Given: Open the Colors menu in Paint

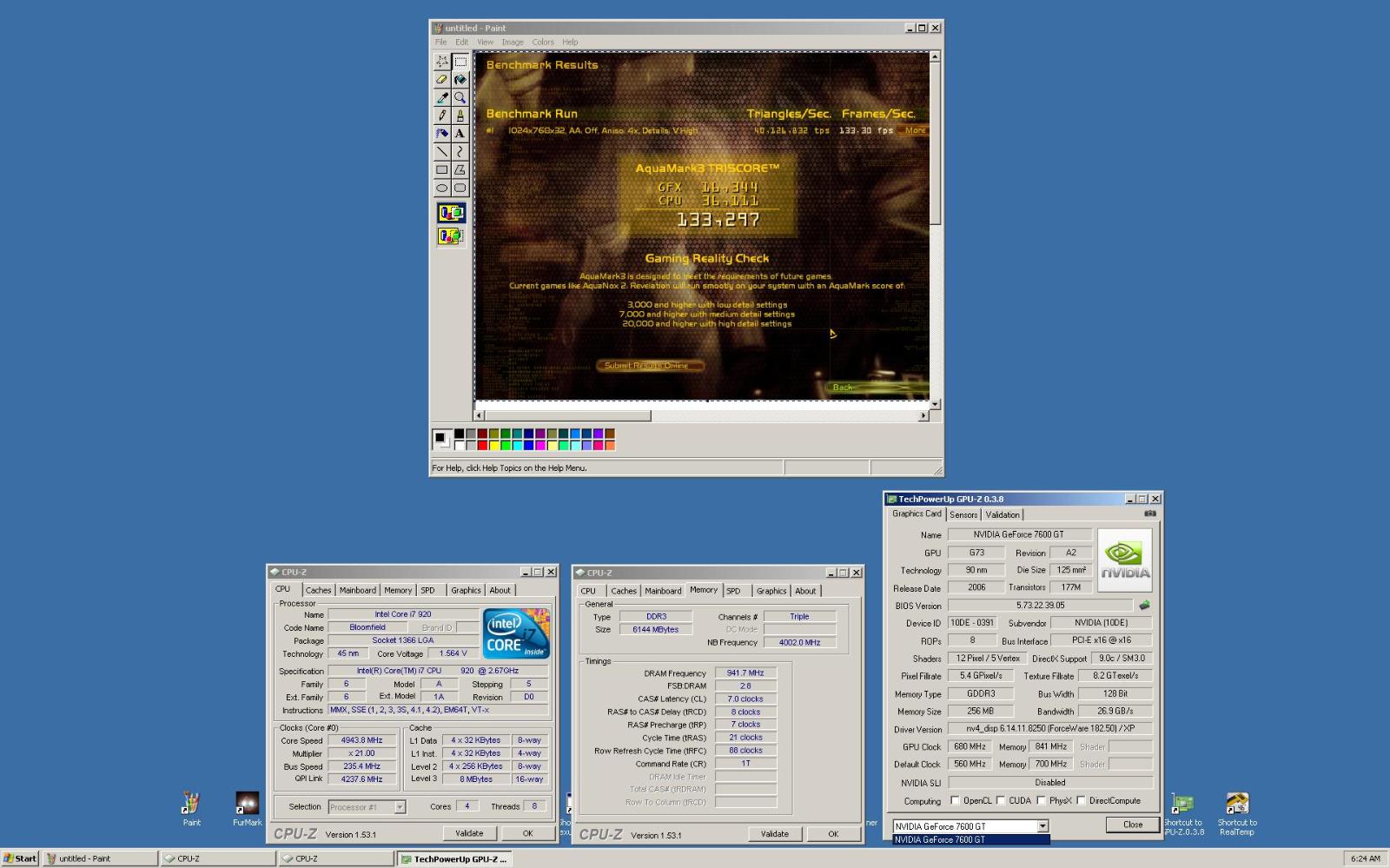Looking at the screenshot, I should [543, 42].
